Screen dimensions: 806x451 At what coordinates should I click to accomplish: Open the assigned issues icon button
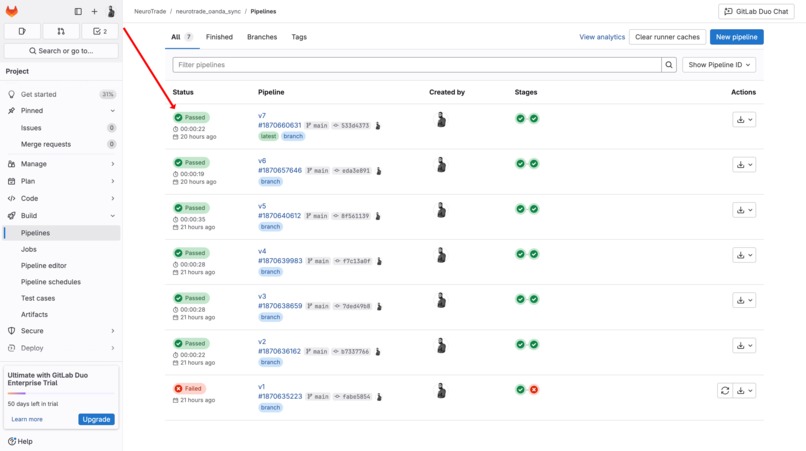tap(22, 31)
